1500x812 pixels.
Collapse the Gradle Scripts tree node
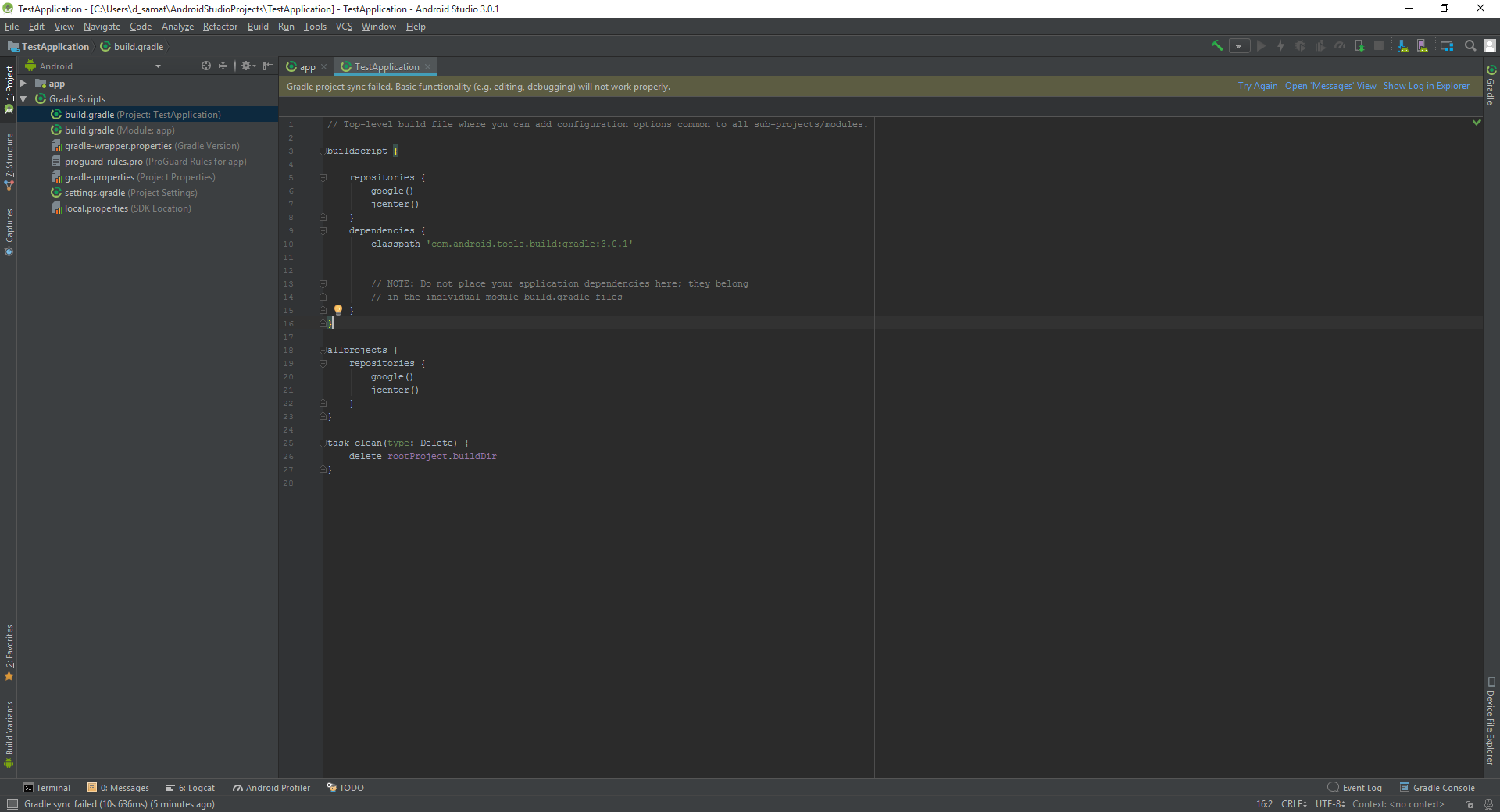[x=23, y=99]
